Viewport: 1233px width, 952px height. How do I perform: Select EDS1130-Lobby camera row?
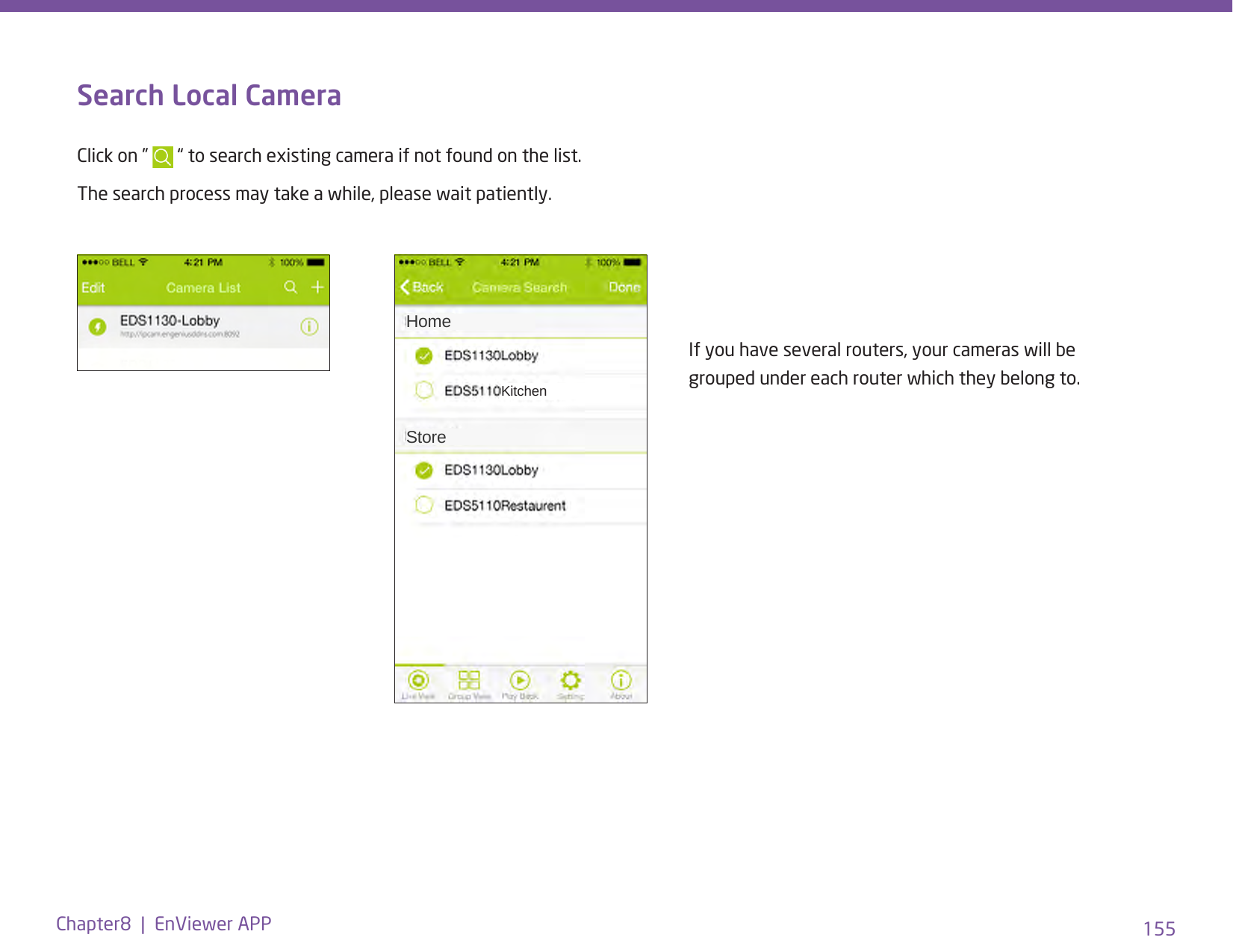pyautogui.click(x=203, y=327)
